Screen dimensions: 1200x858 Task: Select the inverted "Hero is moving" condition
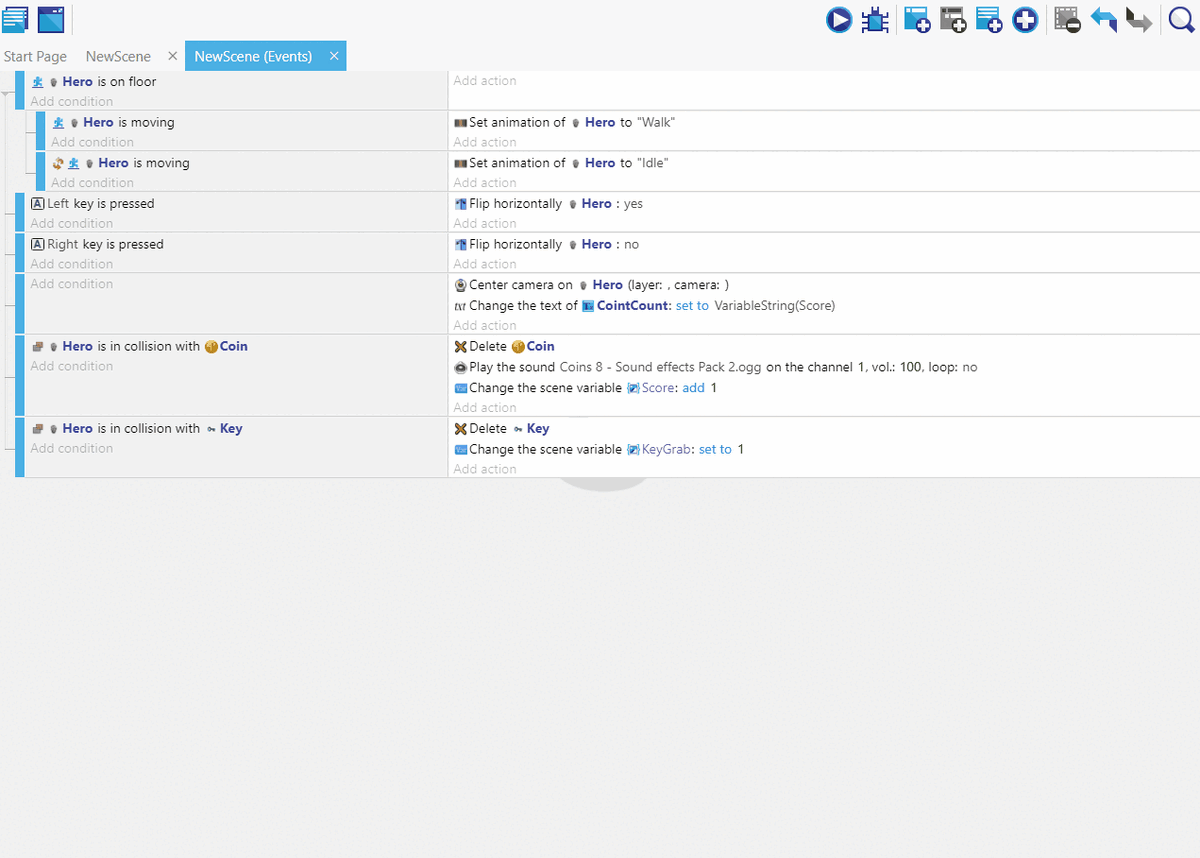click(120, 163)
